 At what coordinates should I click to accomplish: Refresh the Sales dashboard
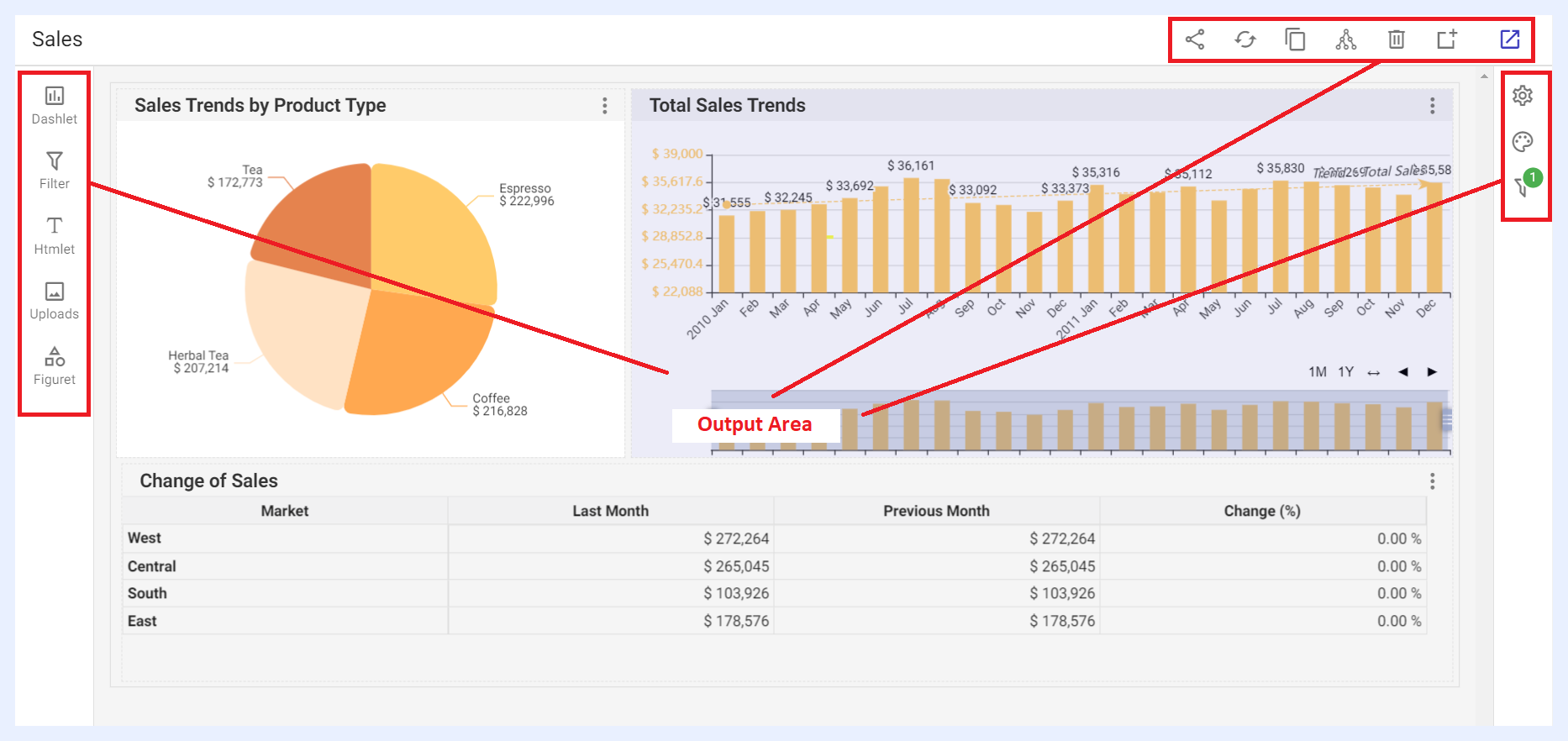click(1244, 39)
